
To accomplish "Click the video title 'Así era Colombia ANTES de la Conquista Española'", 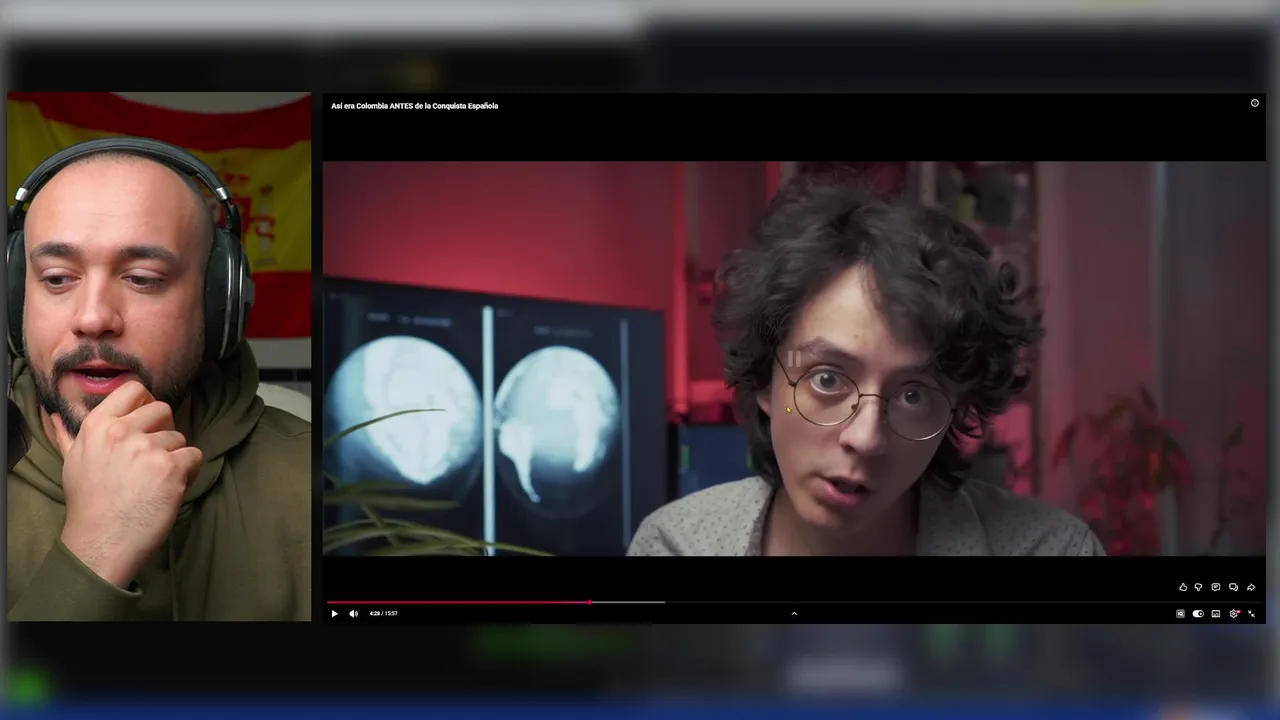I will 415,106.
